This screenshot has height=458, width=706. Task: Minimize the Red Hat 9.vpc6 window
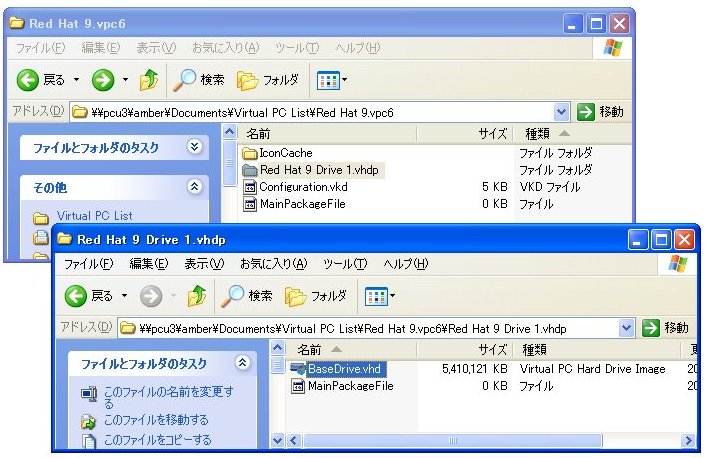tap(572, 23)
